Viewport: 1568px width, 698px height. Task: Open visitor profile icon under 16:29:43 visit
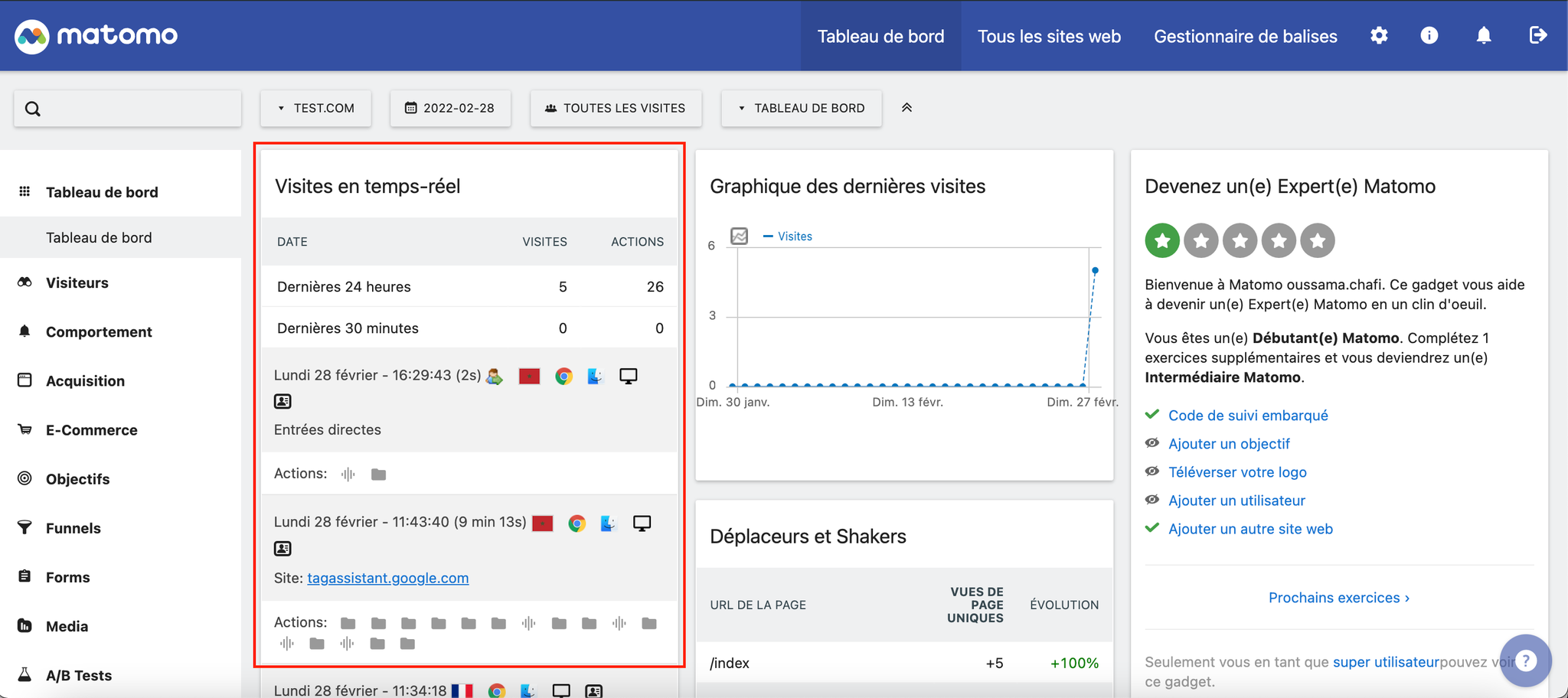[283, 401]
